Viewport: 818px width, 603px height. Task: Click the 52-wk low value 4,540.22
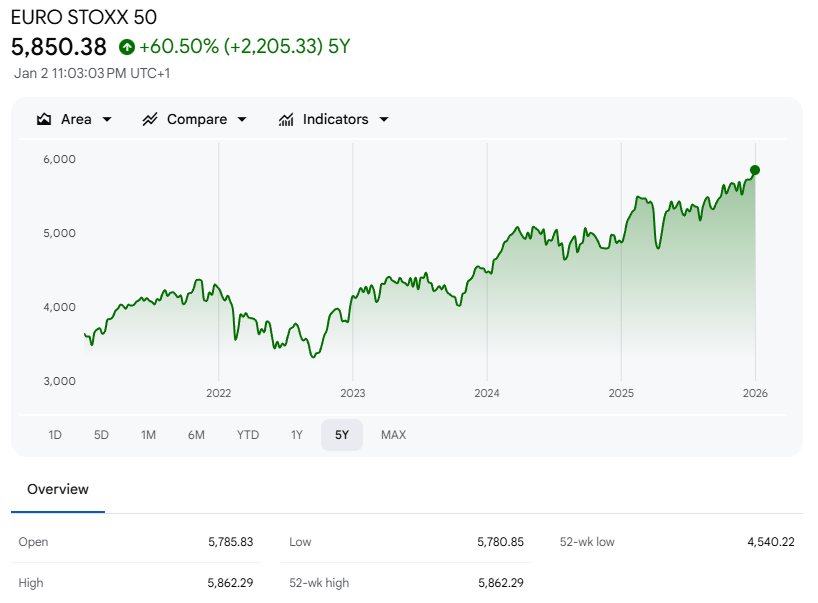[771, 542]
